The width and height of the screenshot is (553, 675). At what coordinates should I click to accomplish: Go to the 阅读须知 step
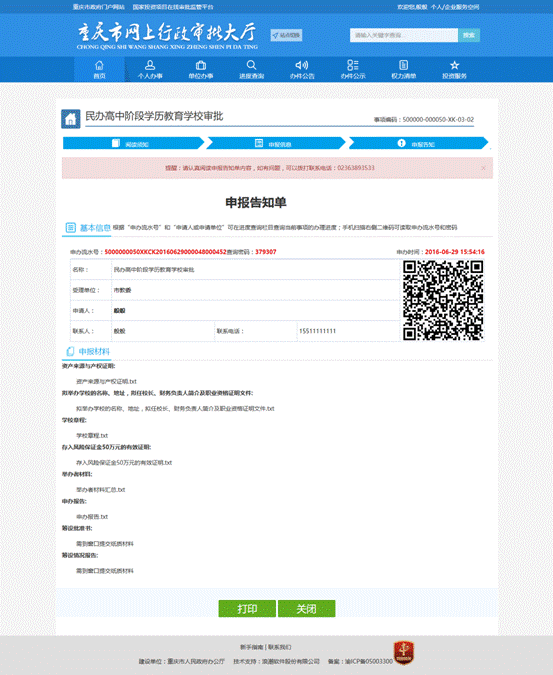click(133, 143)
